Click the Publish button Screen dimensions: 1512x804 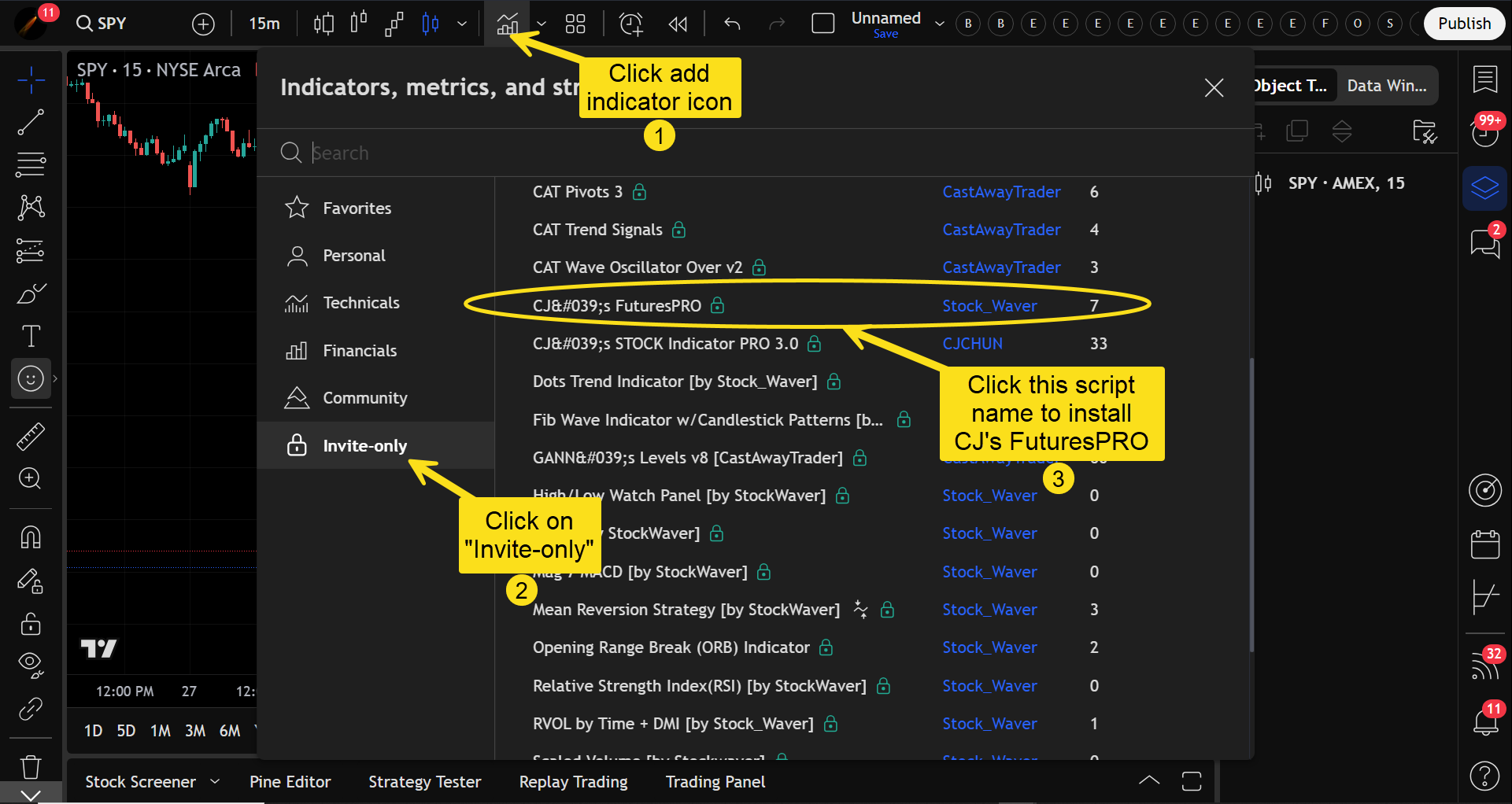[1463, 24]
